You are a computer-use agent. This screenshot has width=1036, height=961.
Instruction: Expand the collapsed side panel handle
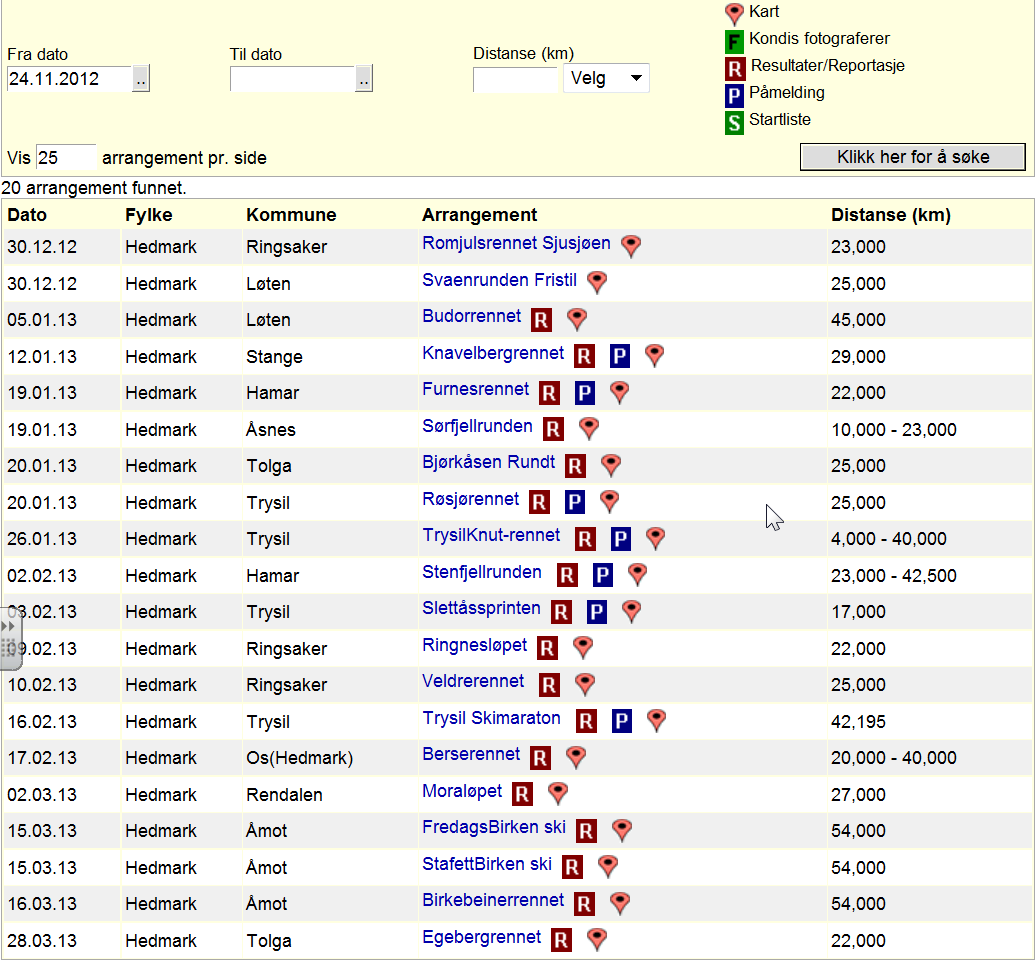pos(10,638)
